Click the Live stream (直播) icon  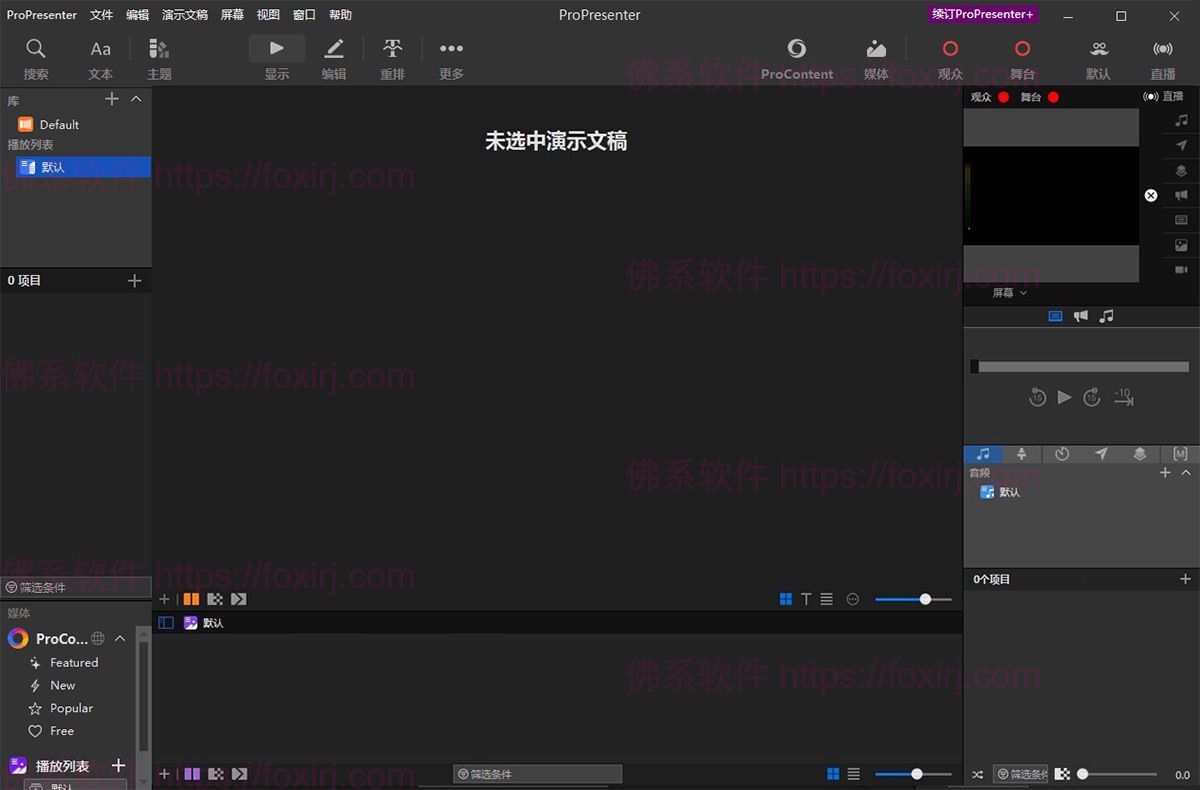pyautogui.click(x=1162, y=58)
